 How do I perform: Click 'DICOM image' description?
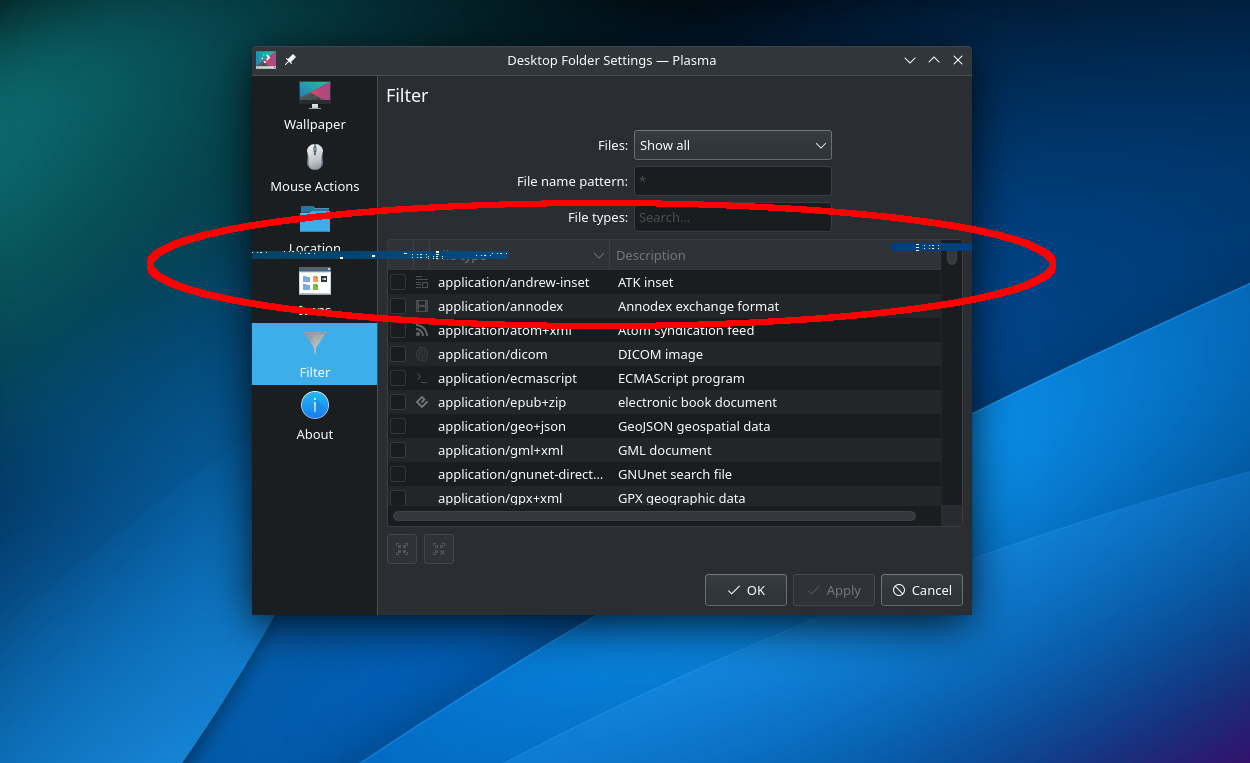(660, 354)
